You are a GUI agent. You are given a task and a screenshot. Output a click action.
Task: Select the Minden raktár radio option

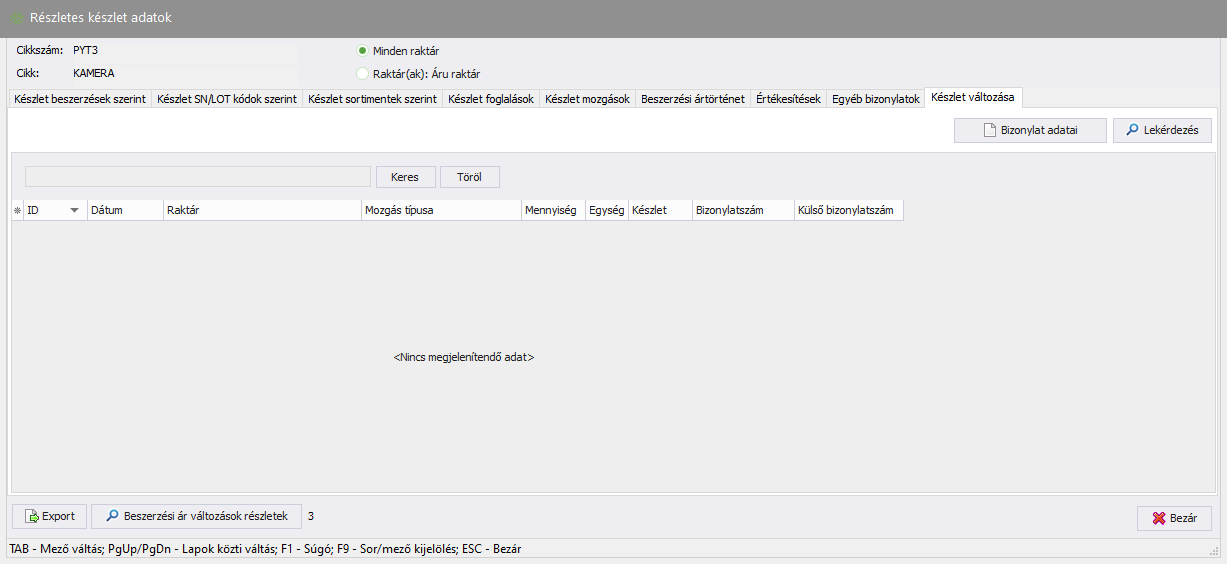[362, 51]
